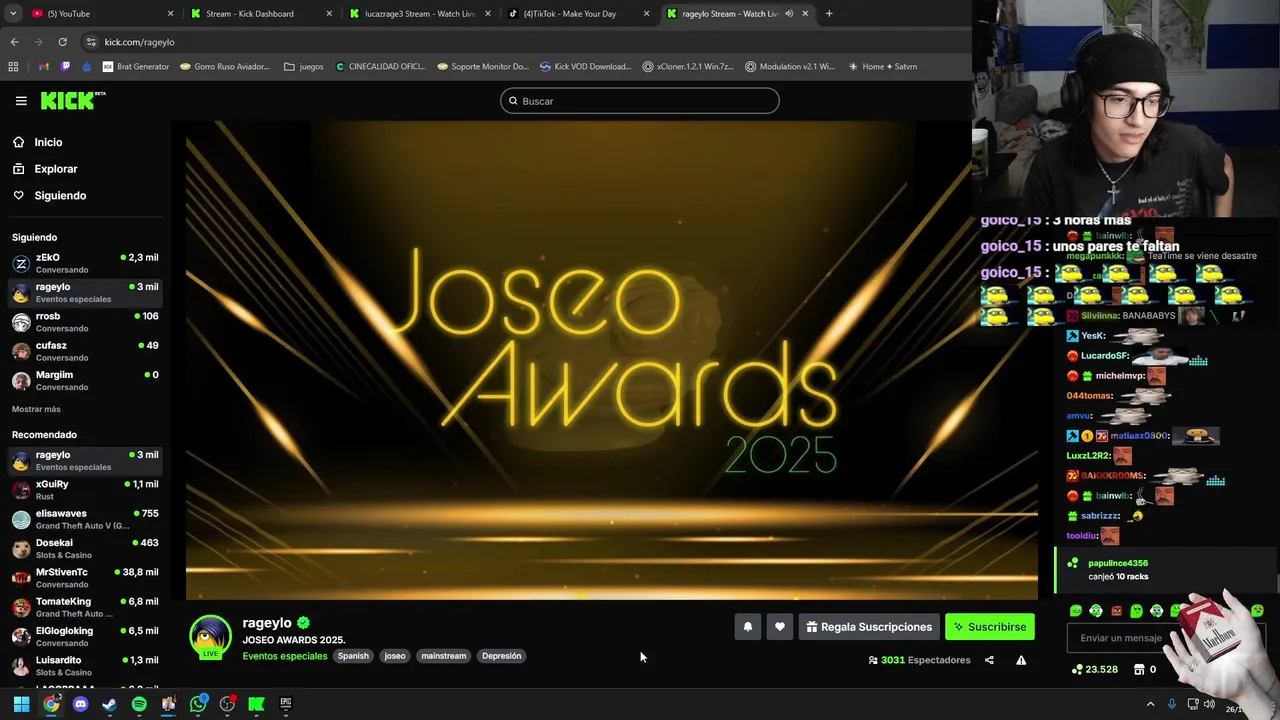Switch to Stream - Kick Dashboard tab
The image size is (1280, 720).
tap(260, 14)
